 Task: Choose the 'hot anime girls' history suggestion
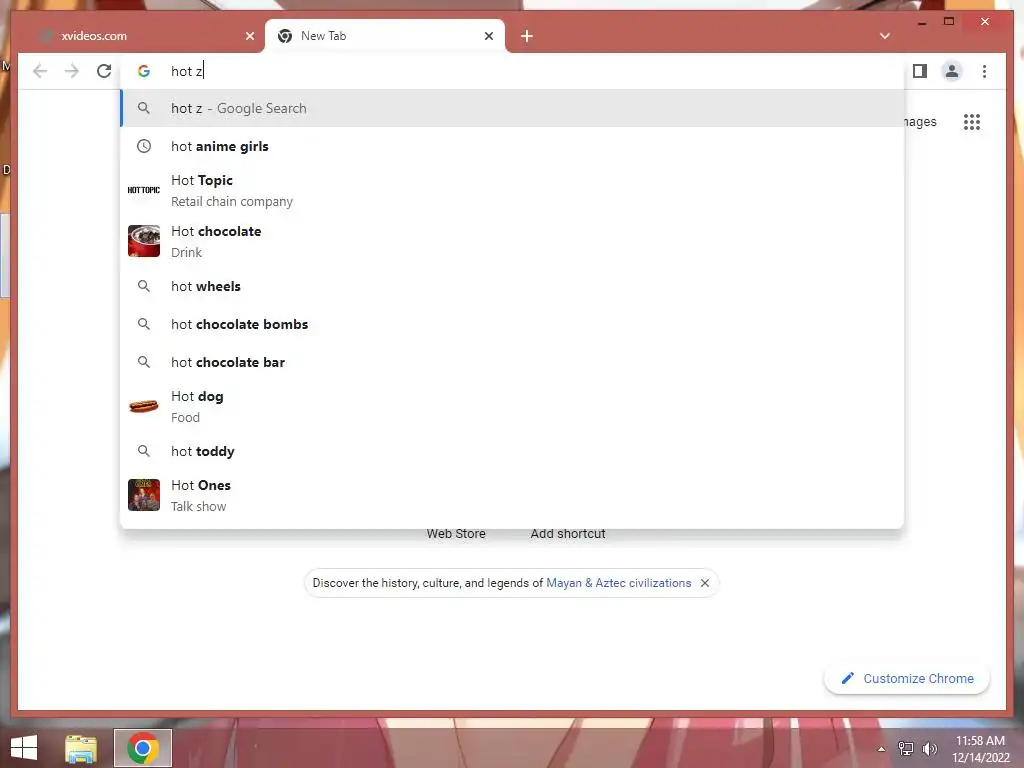tap(512, 146)
